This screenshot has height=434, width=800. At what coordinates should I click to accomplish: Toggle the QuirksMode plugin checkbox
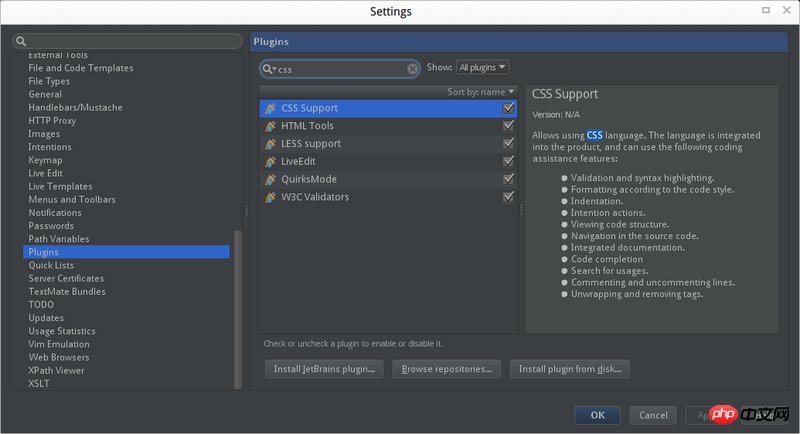click(x=508, y=179)
